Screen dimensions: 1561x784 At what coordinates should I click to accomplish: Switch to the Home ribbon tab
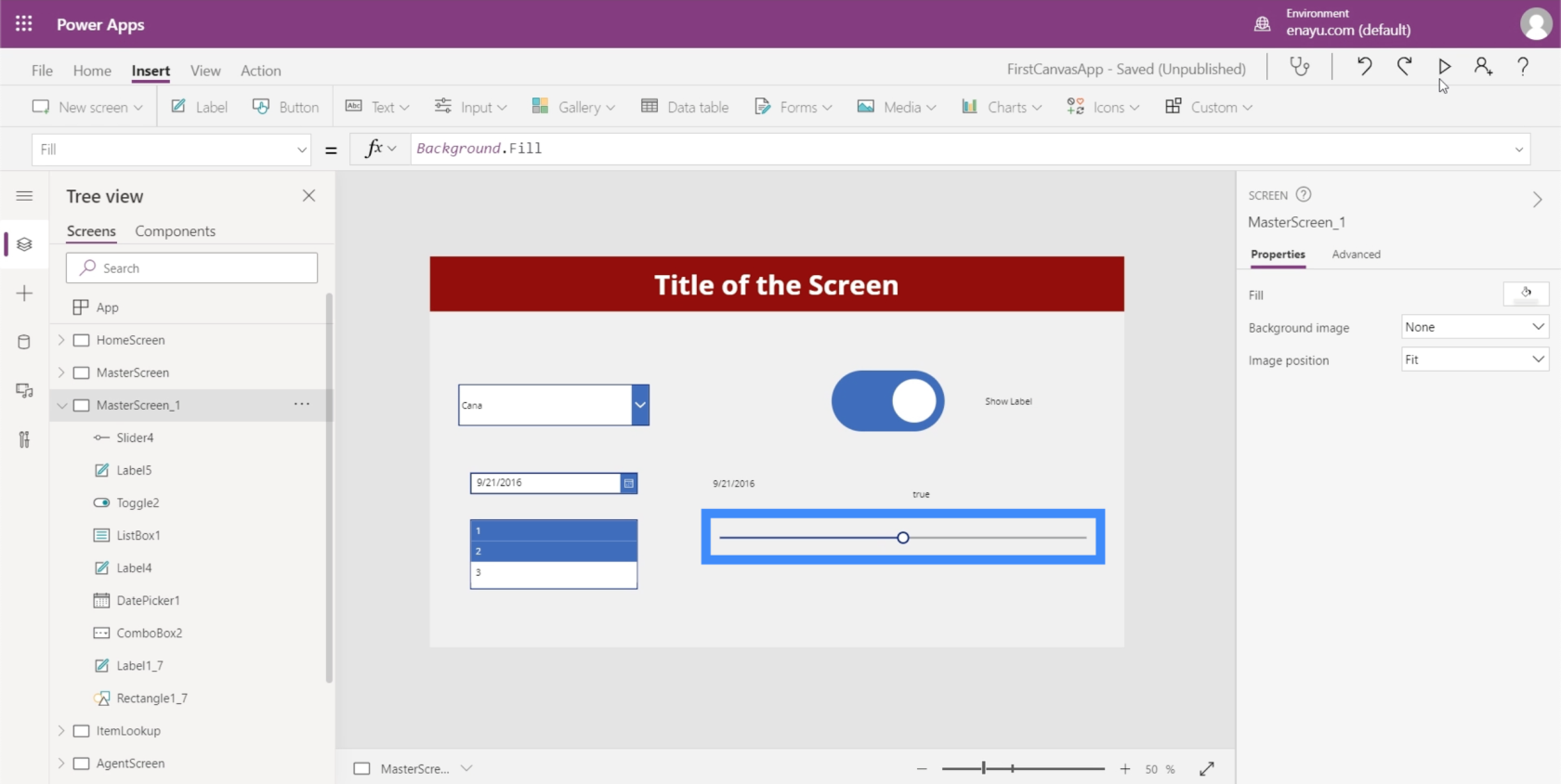pos(92,71)
